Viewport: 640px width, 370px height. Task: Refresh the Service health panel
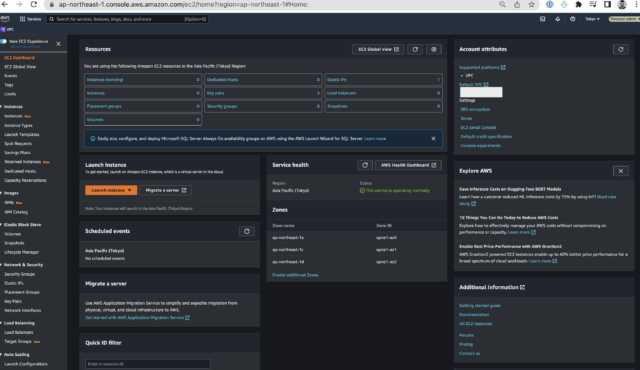point(365,165)
